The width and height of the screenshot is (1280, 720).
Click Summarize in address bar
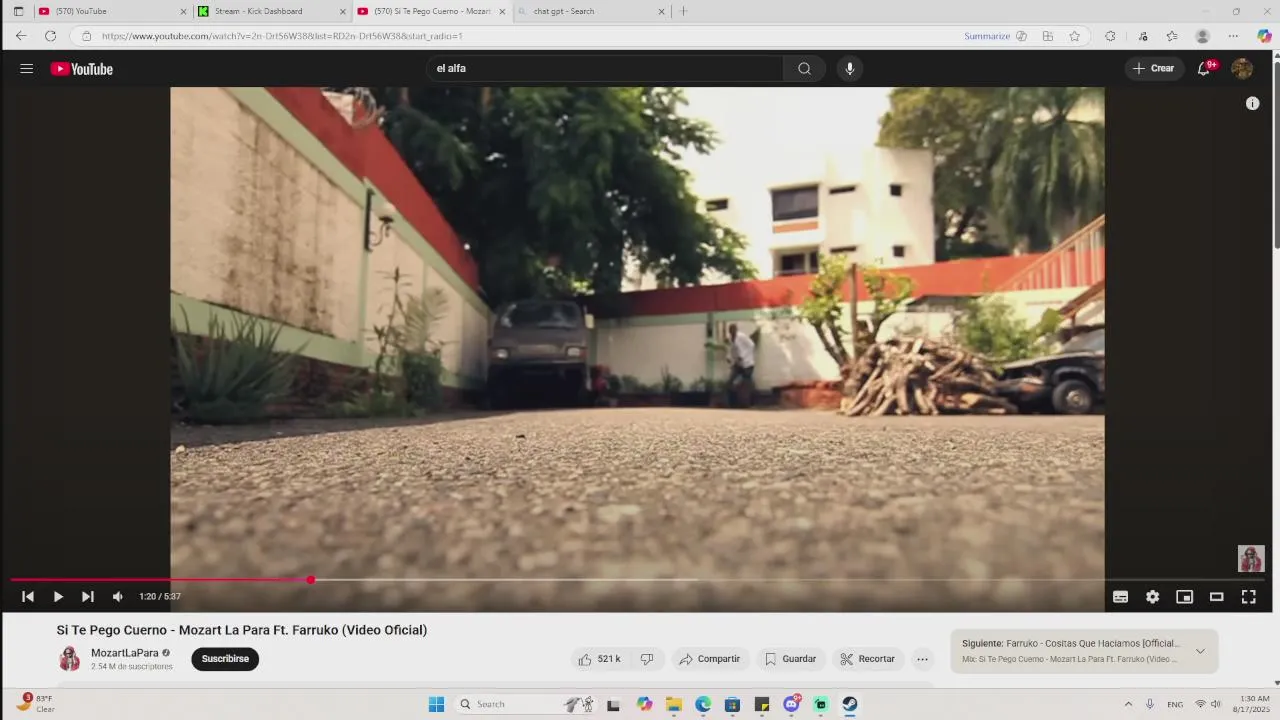coord(987,36)
